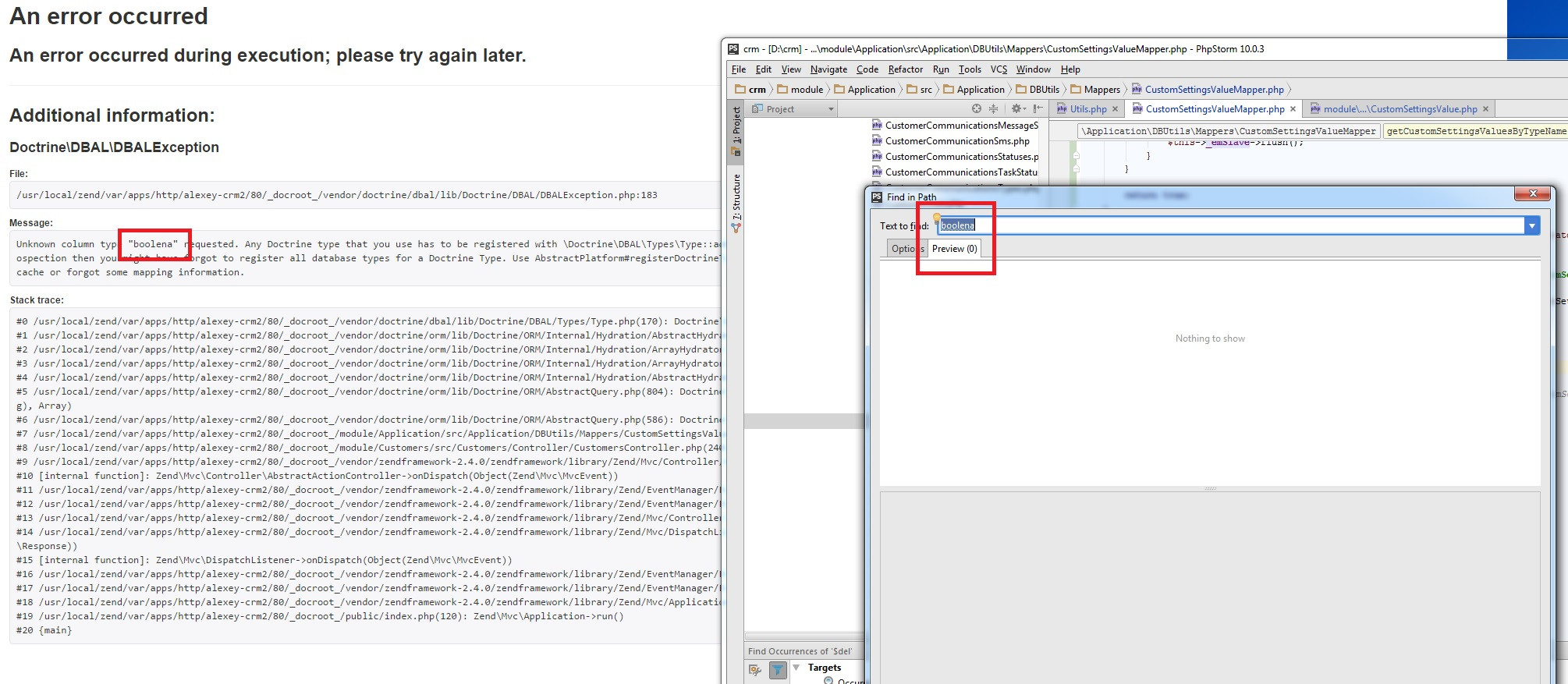1568x684 pixels.
Task: Open the Tools menu
Action: [x=970, y=69]
